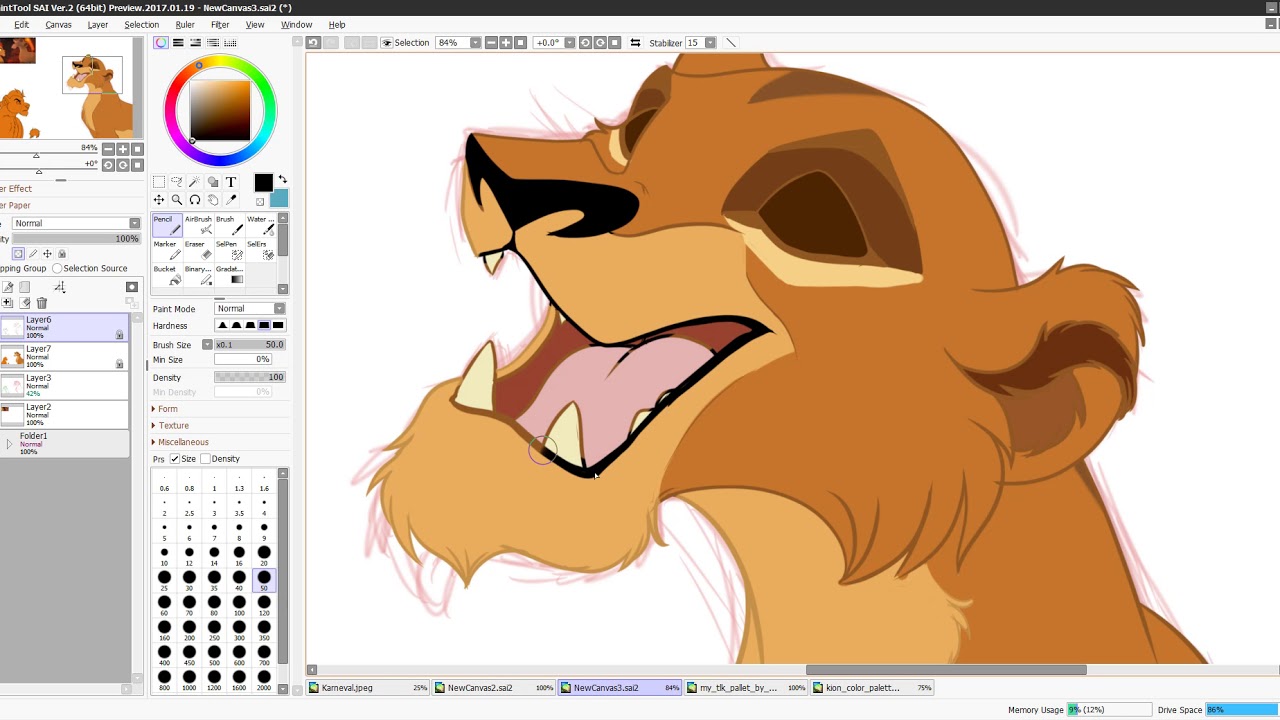The image size is (1280, 720).
Task: Zoom out with the toolbar minus button
Action: (491, 43)
